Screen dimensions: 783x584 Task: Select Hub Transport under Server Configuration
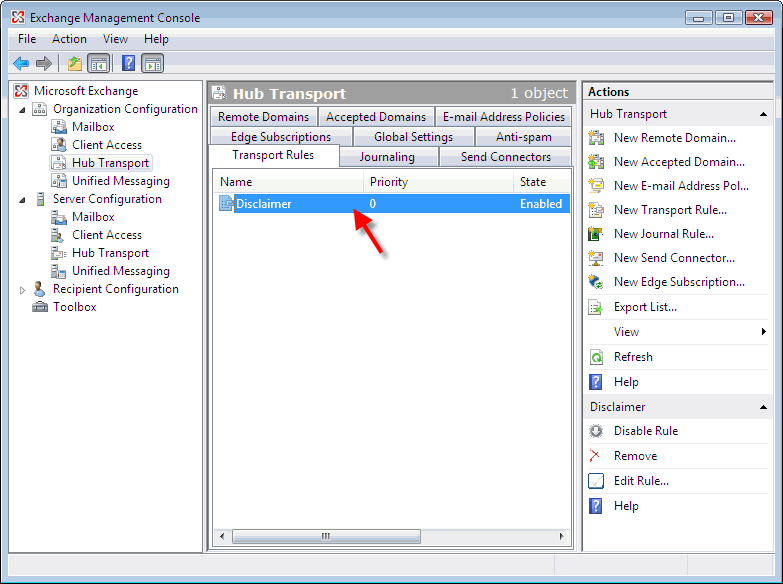[110, 253]
